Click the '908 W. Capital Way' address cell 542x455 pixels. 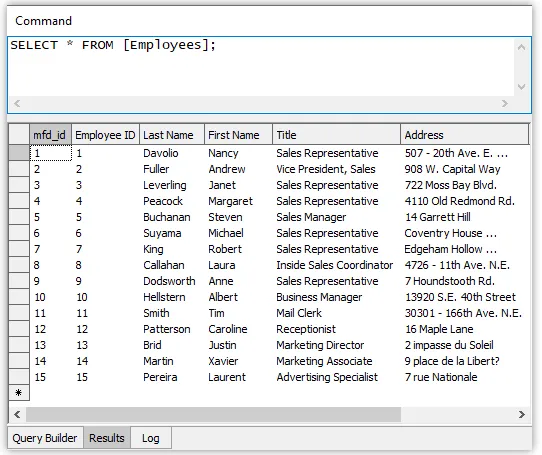[x=465, y=169]
